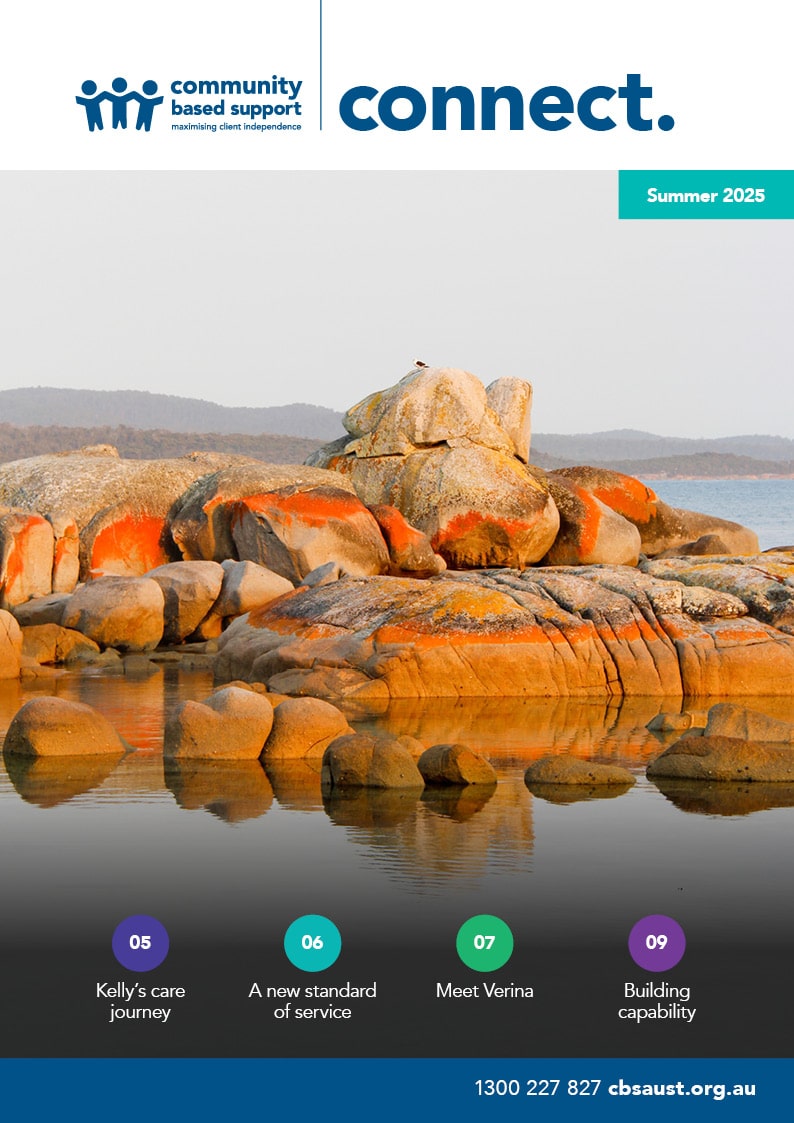This screenshot has width=794, height=1123.
Task: Select the "maximising client independence" tagline
Action: (235, 127)
